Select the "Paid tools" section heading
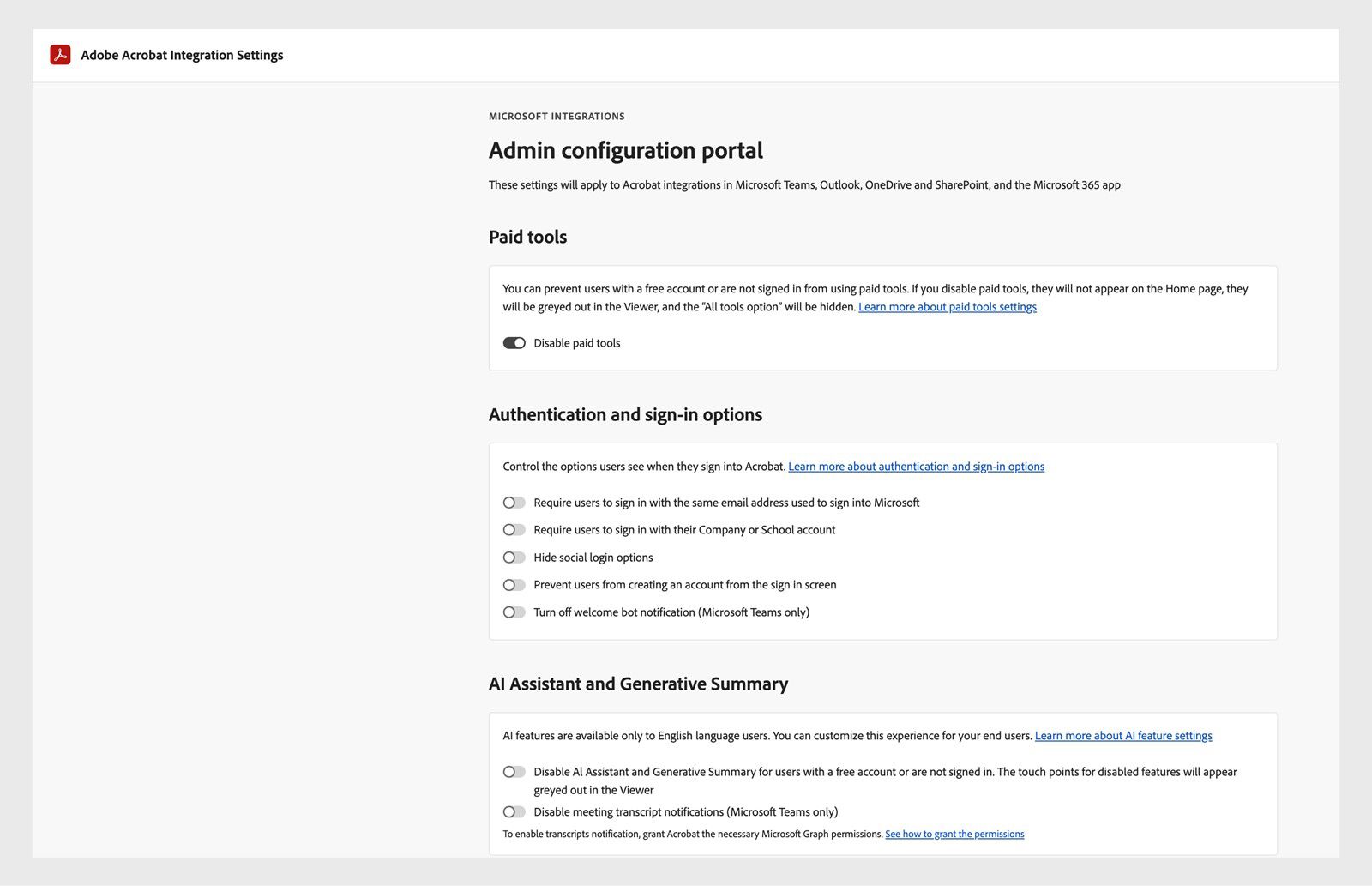 527,237
